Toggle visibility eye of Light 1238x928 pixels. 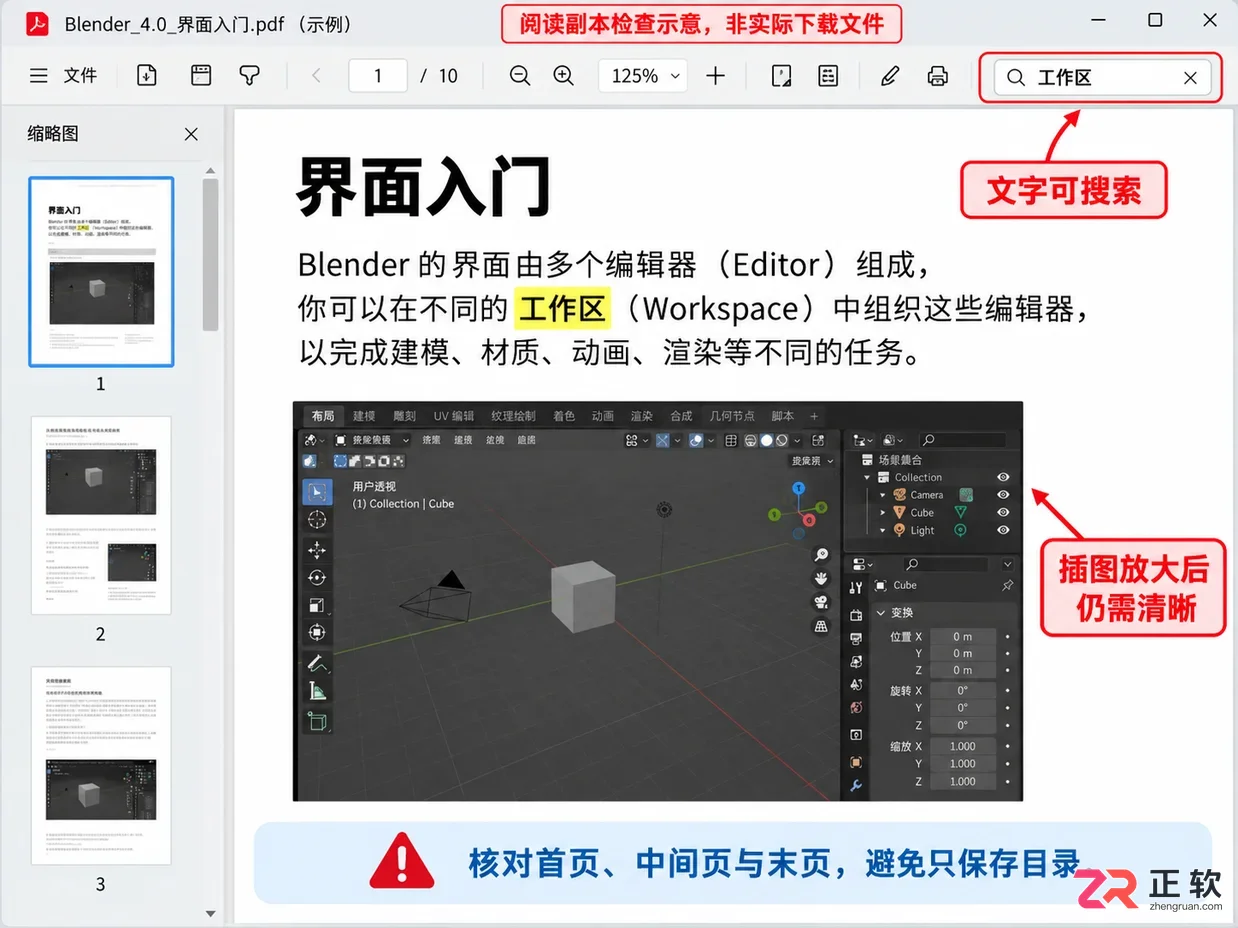[x=1003, y=530]
